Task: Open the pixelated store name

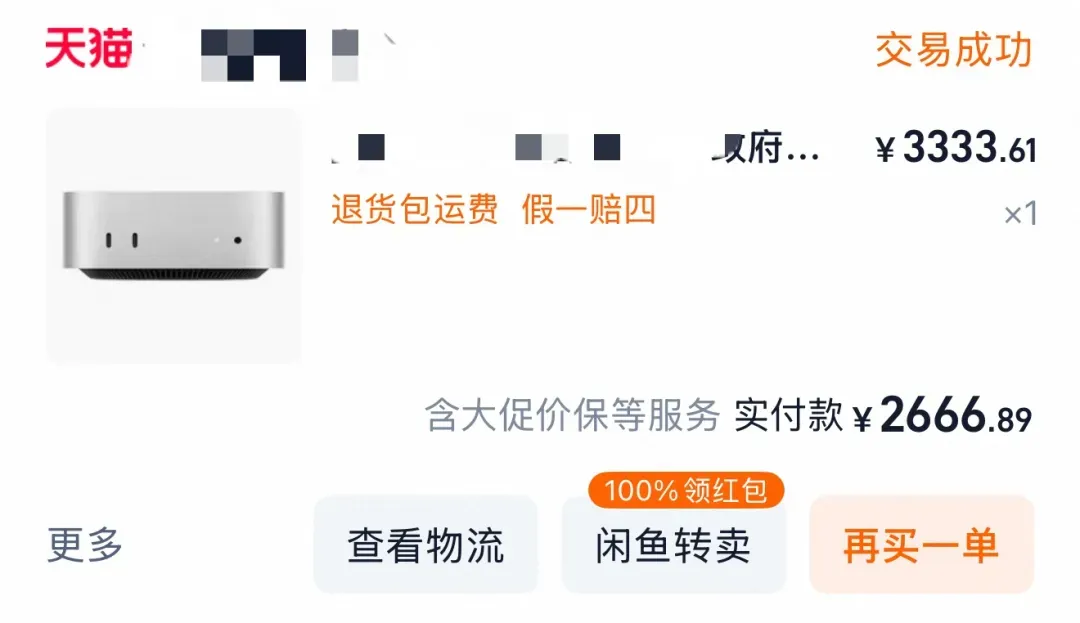Action: [253, 55]
